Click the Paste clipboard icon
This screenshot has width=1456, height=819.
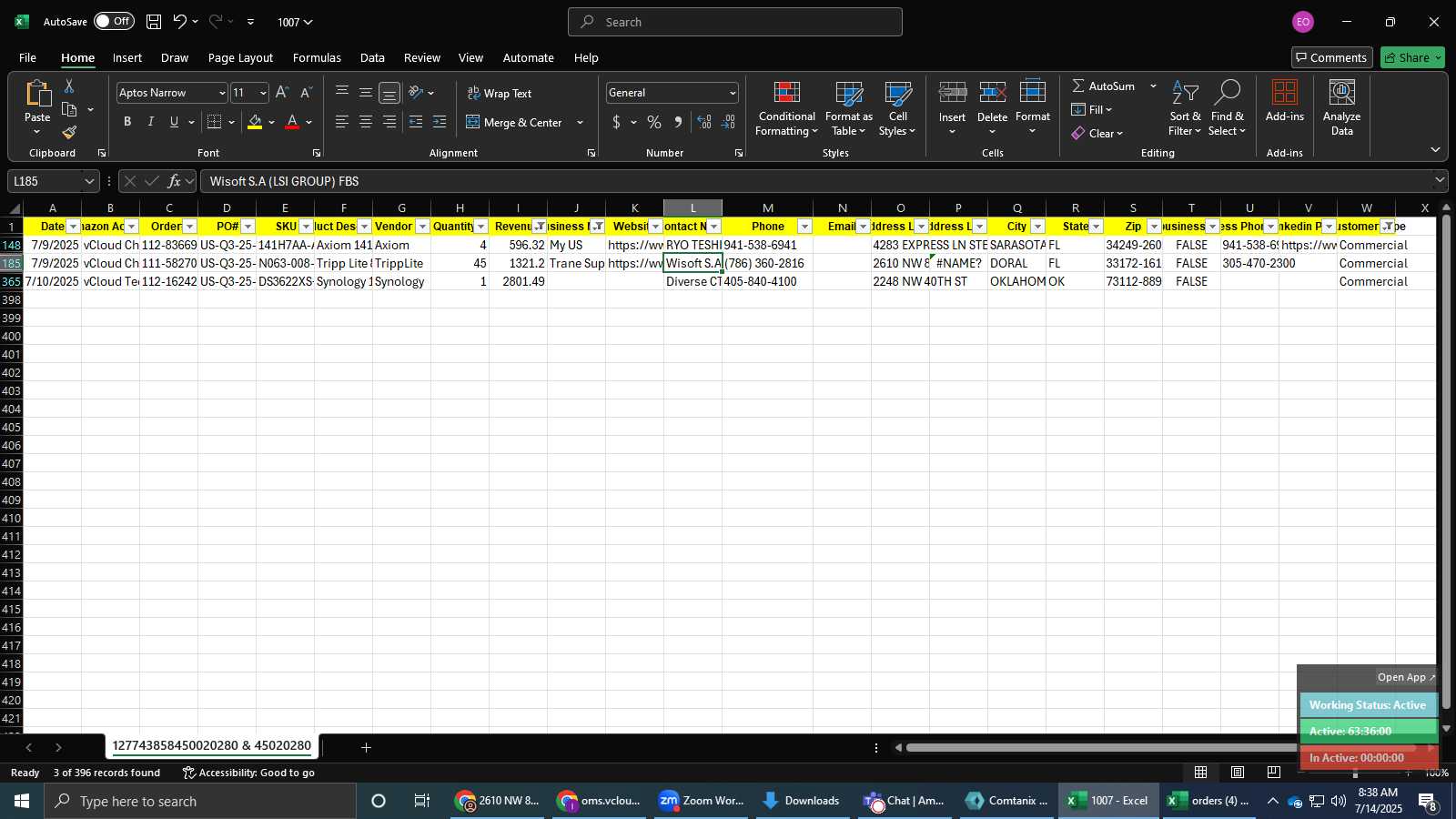point(37,93)
